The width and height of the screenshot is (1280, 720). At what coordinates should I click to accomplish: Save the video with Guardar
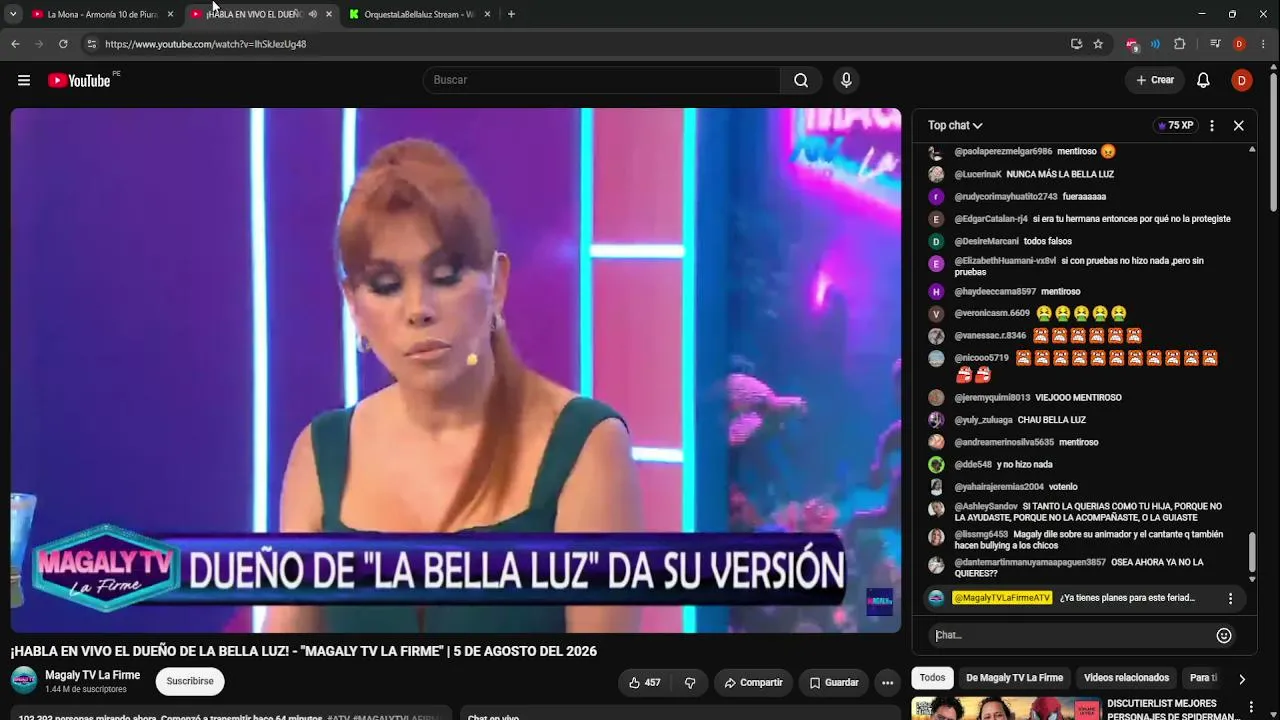pyautogui.click(x=833, y=683)
